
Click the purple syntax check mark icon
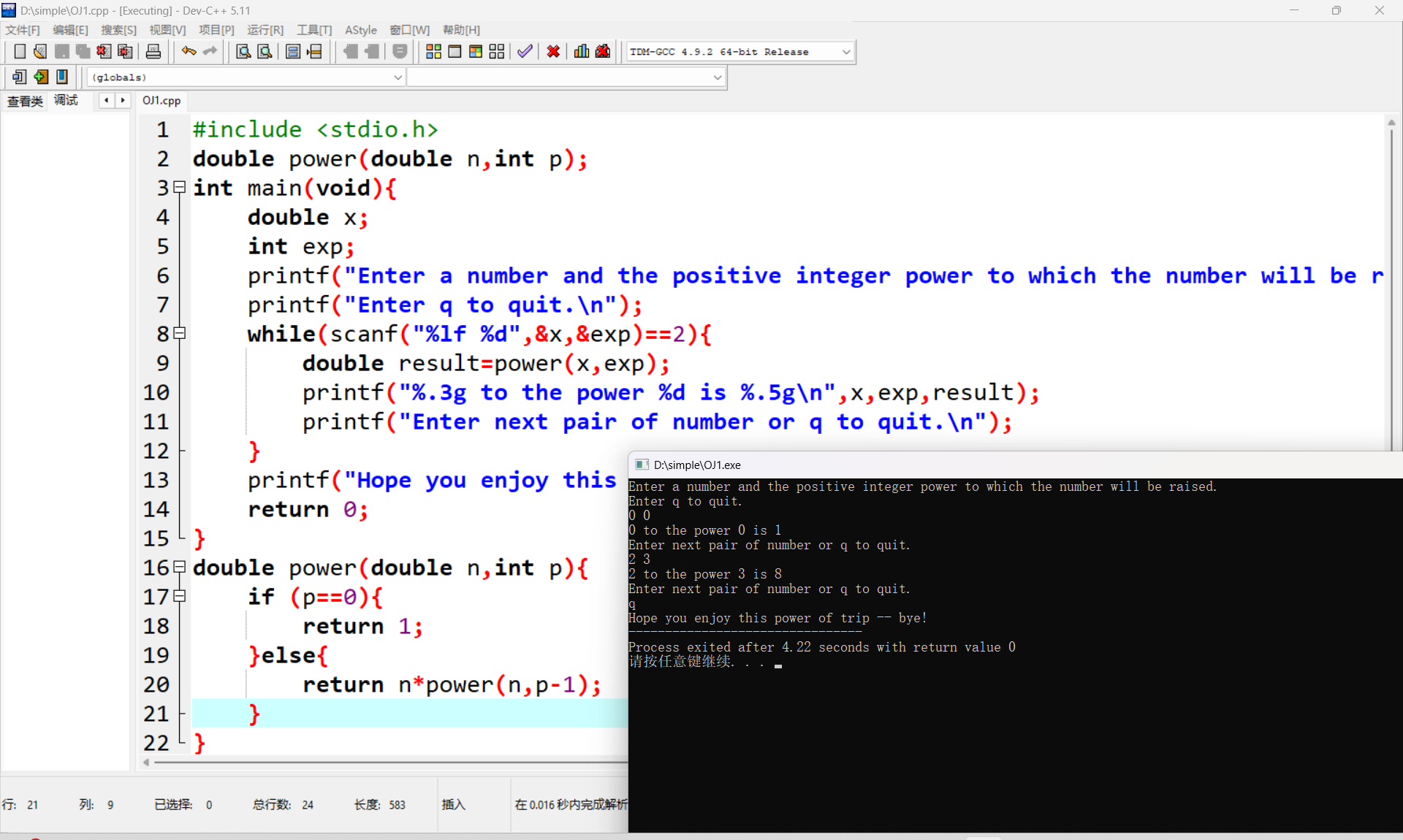(525, 51)
